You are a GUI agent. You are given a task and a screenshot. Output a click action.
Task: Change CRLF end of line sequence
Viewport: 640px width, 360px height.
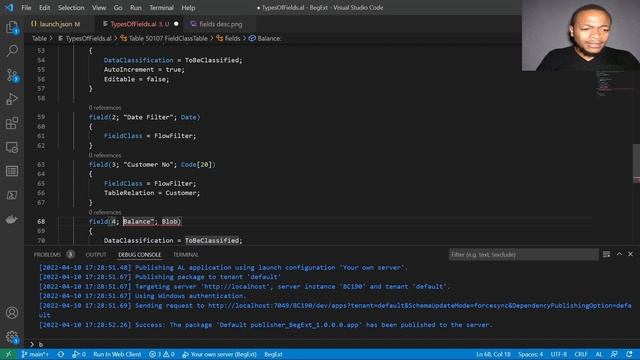pos(581,354)
